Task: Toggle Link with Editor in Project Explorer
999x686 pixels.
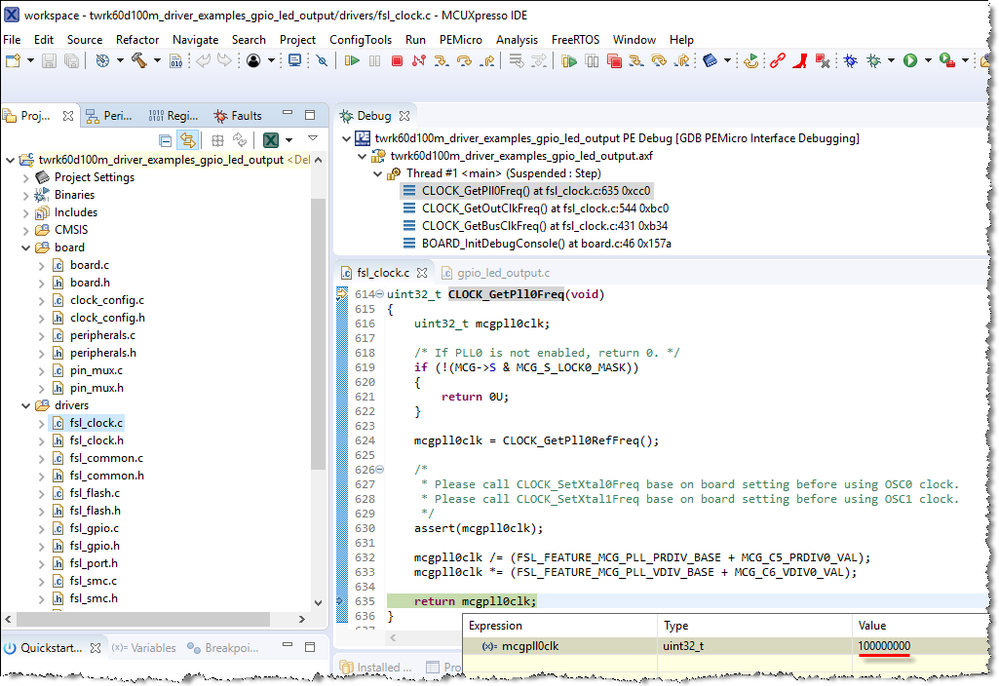Action: (187, 139)
